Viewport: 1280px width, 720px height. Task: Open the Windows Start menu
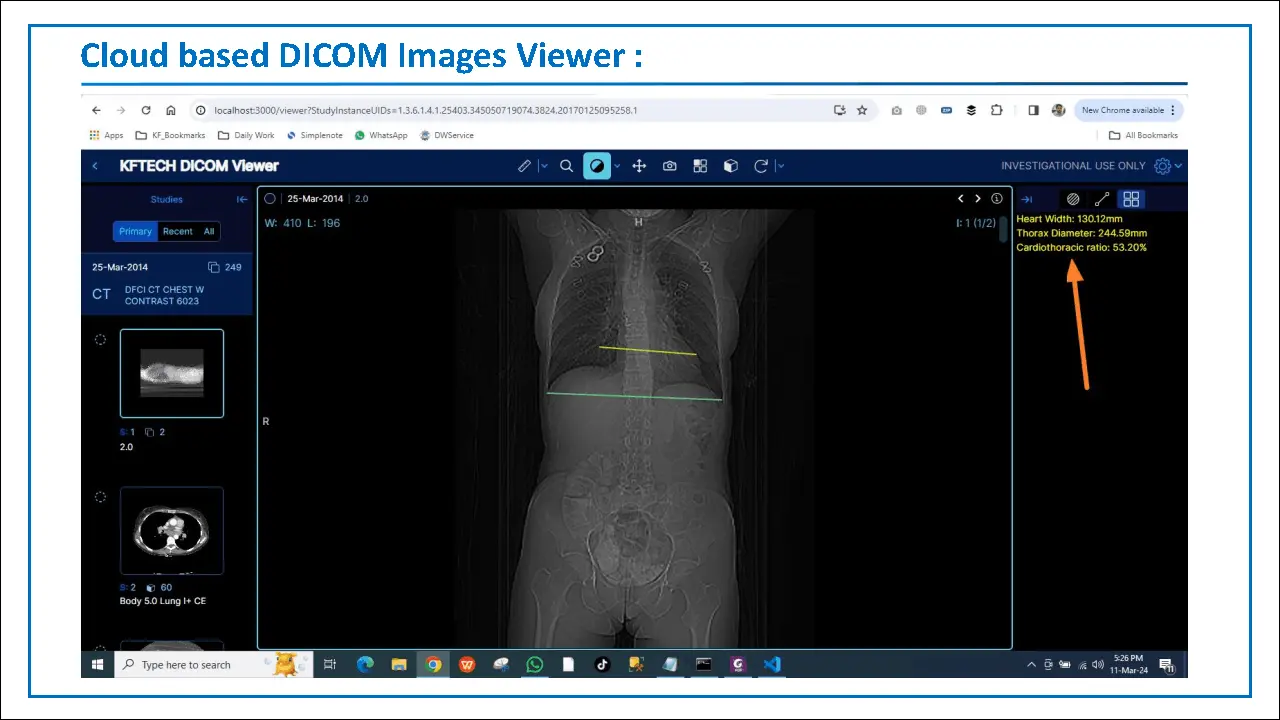[x=98, y=664]
